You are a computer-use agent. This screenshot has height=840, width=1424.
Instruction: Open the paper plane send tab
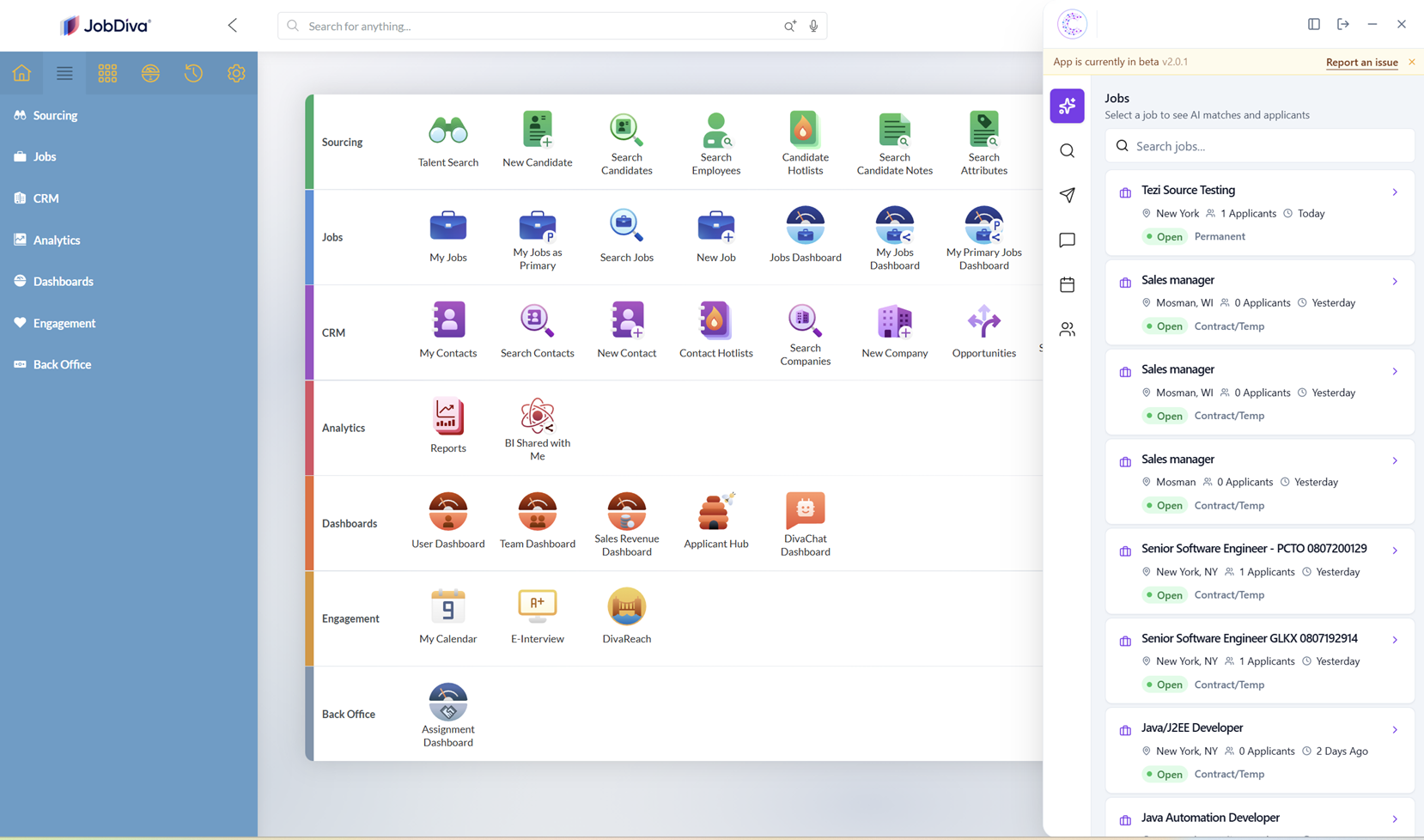coord(1067,196)
